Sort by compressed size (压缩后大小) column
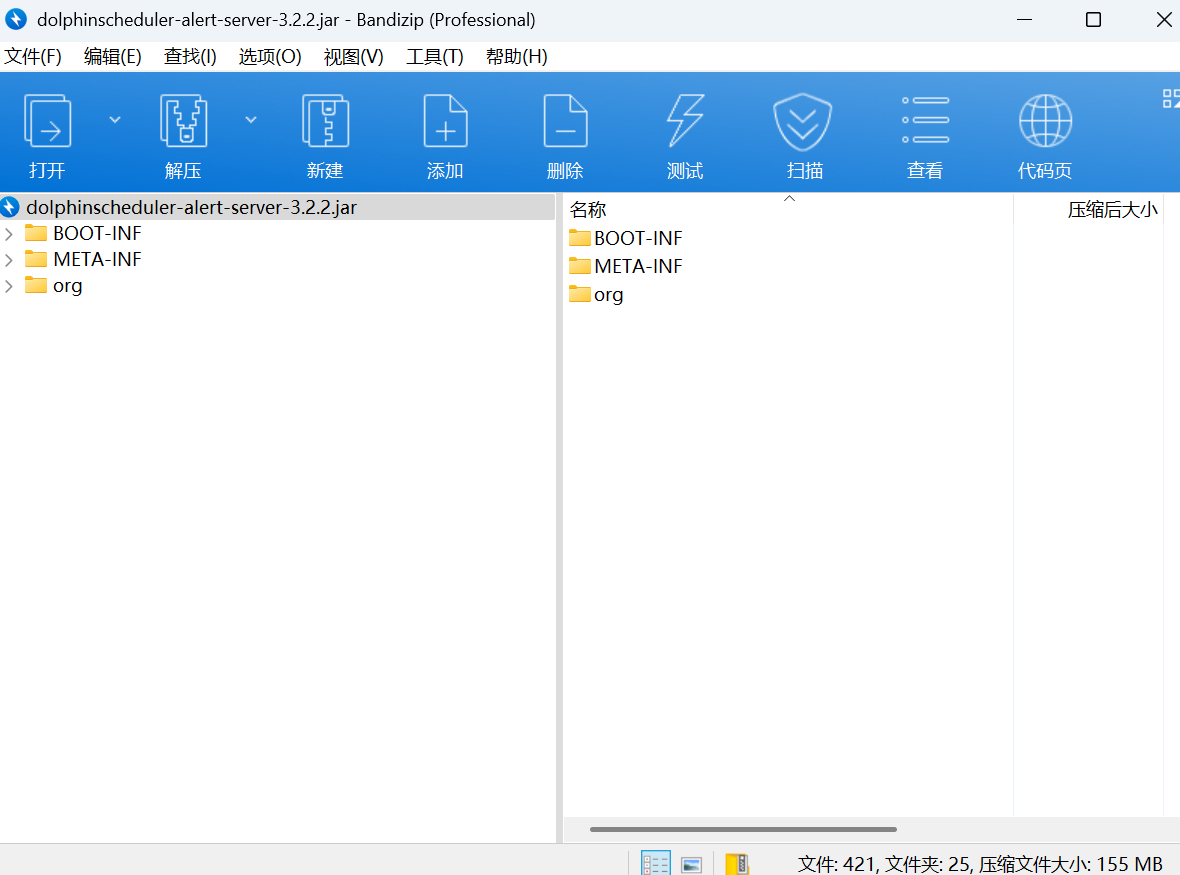Viewport: 1180px width, 875px height. [1112, 210]
